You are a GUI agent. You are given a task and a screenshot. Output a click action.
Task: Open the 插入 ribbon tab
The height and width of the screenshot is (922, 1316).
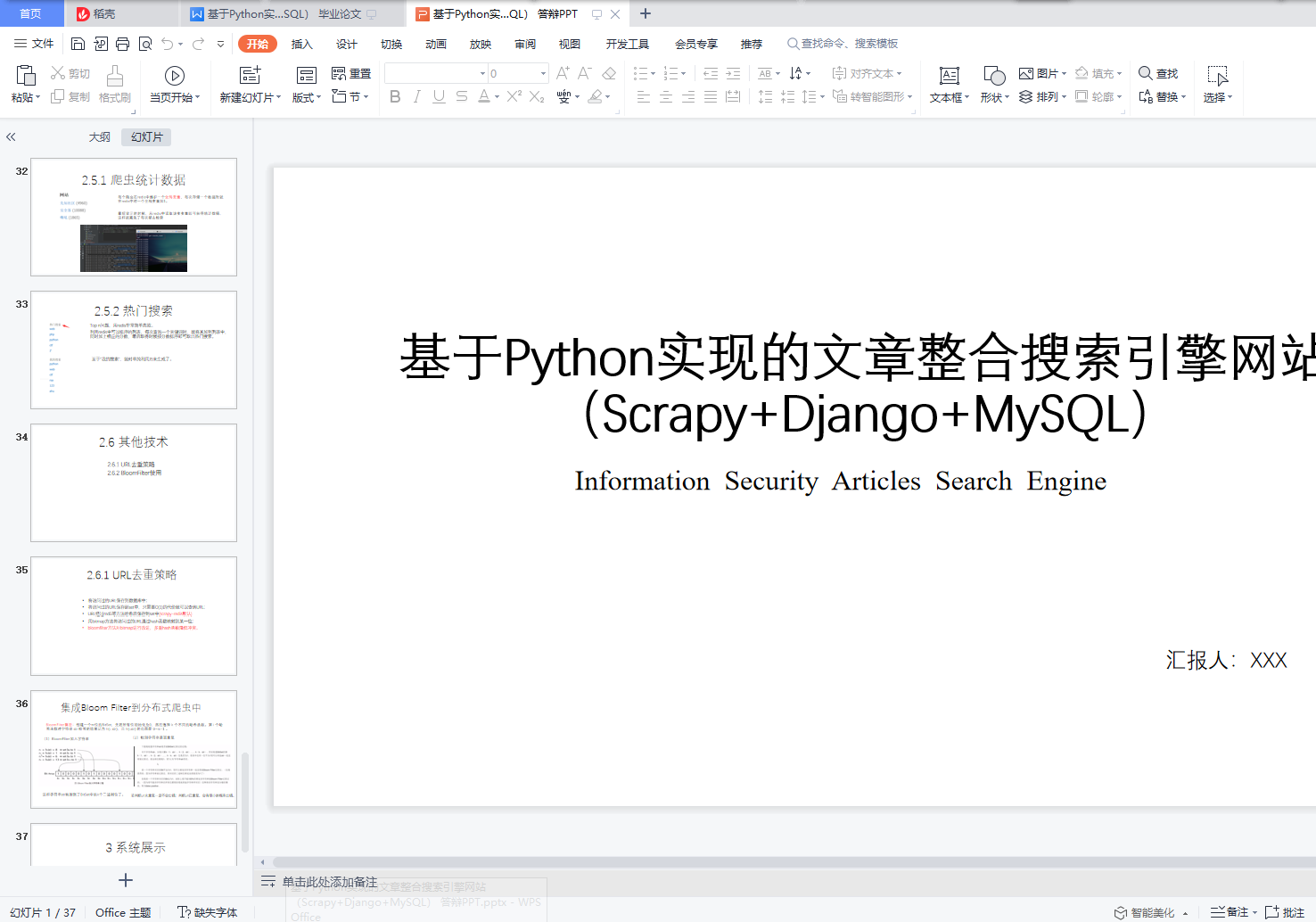pyautogui.click(x=302, y=44)
